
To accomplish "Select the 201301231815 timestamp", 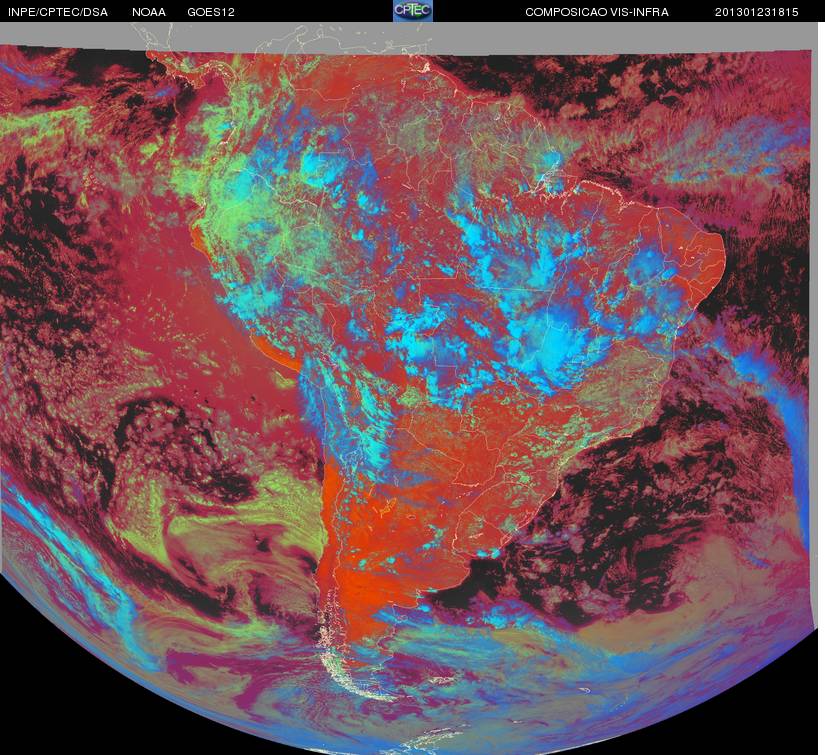I will click(x=757, y=12).
